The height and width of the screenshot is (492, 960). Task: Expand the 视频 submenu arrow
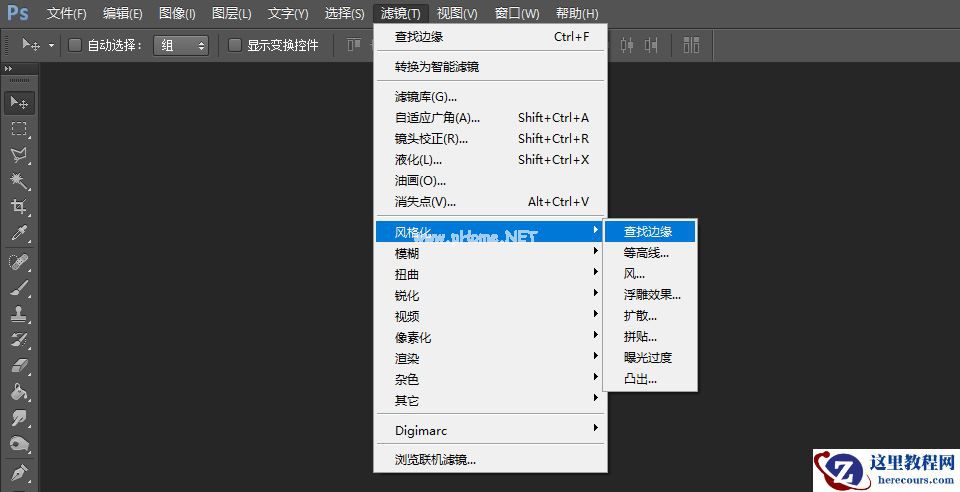[x=596, y=313]
